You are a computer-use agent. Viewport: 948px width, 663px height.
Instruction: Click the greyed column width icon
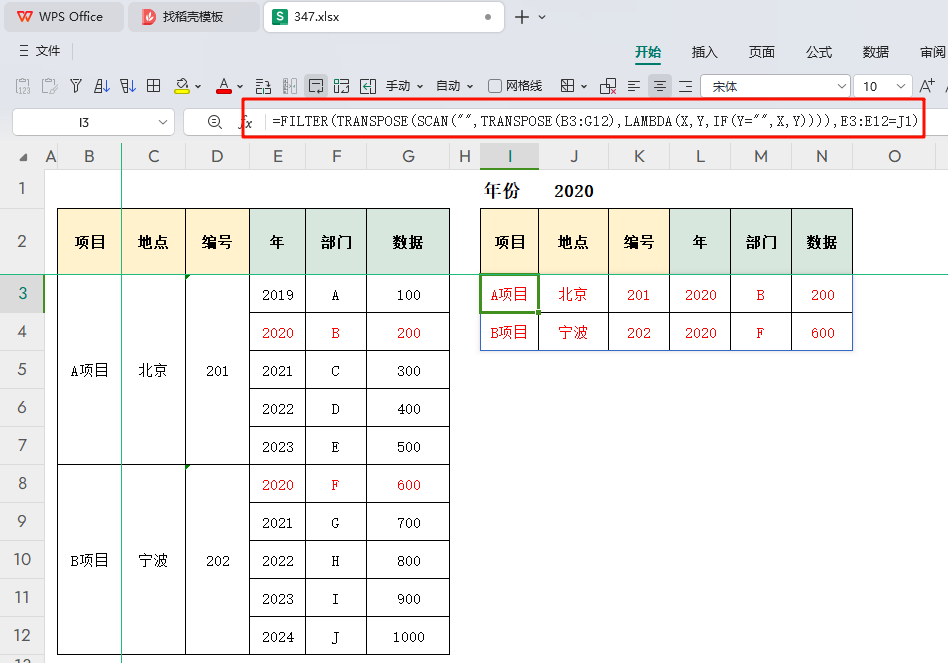[290, 86]
